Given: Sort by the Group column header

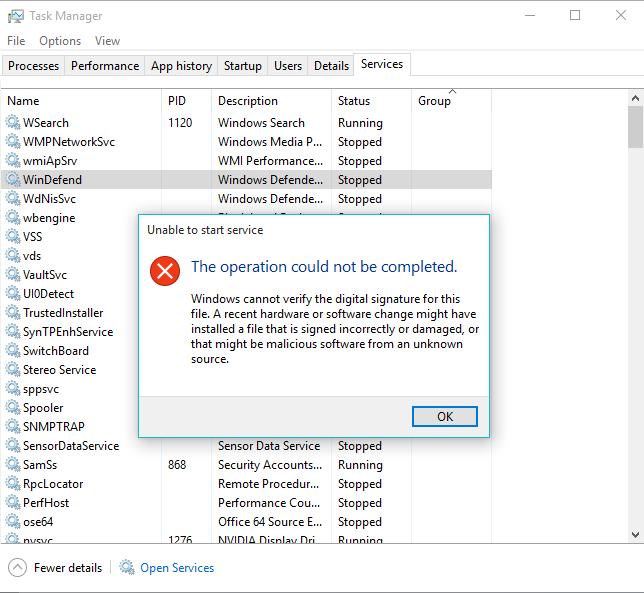Looking at the screenshot, I should 451,101.
